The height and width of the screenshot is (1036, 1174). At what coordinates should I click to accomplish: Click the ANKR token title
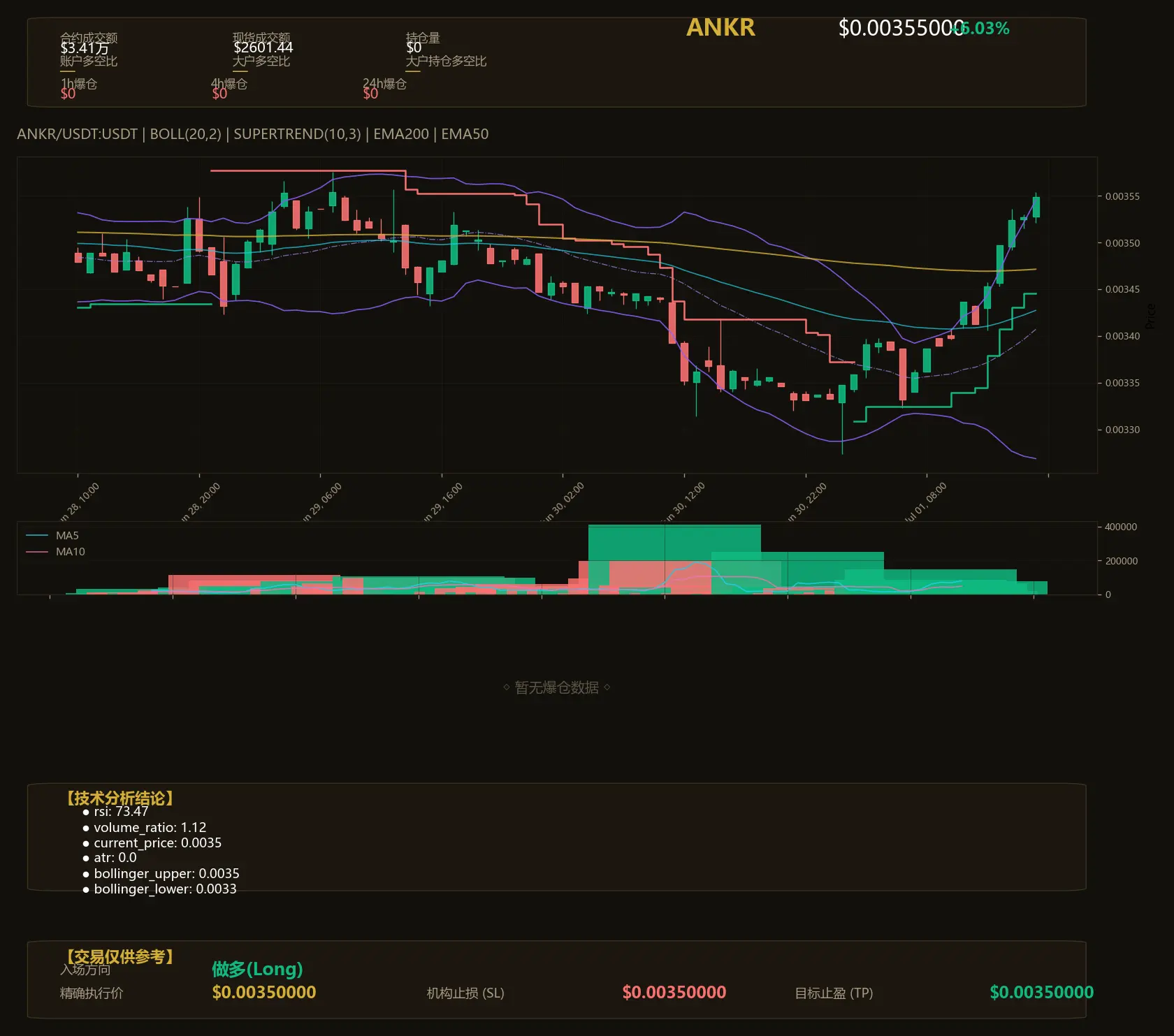click(720, 27)
